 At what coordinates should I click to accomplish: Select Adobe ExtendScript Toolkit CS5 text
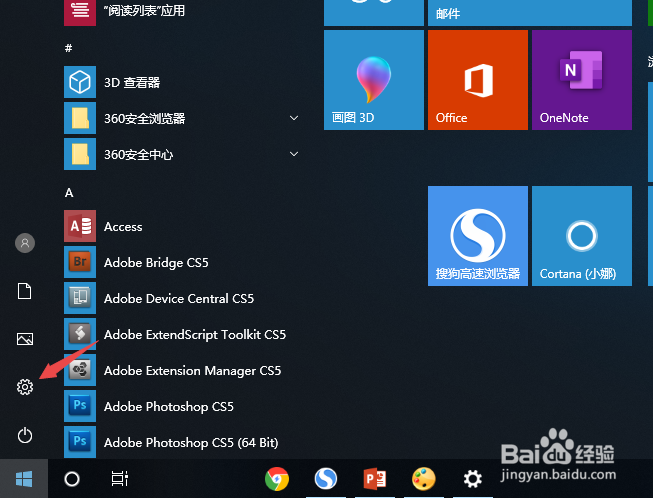click(x=195, y=335)
